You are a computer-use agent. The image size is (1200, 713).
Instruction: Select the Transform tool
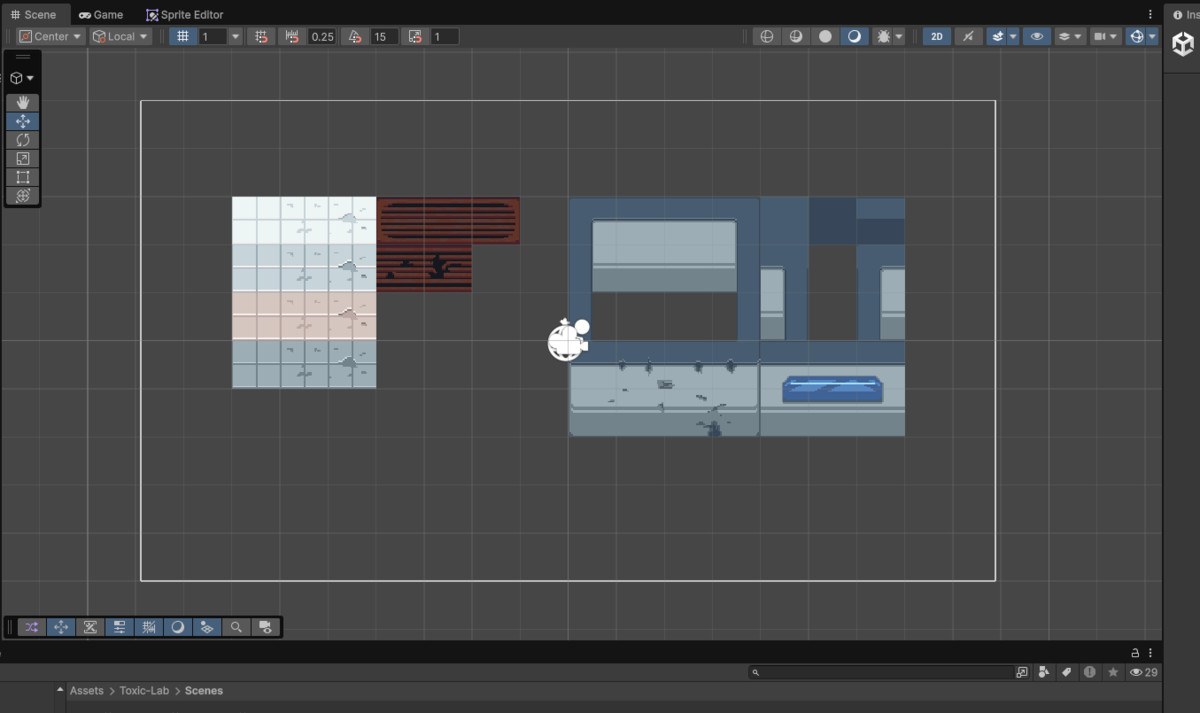point(23,195)
